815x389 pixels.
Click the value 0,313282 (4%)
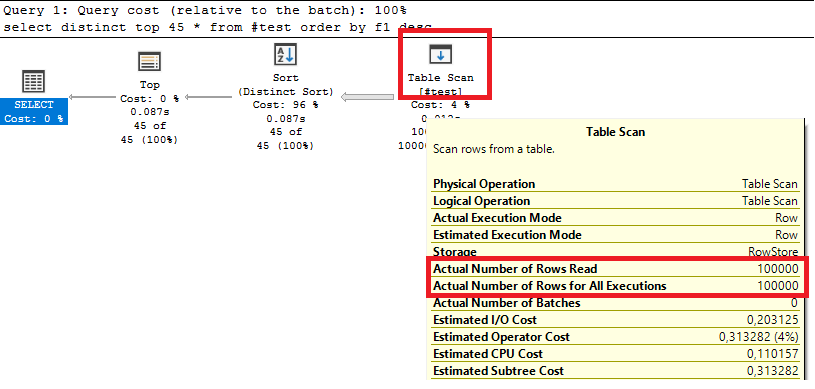(x=759, y=337)
